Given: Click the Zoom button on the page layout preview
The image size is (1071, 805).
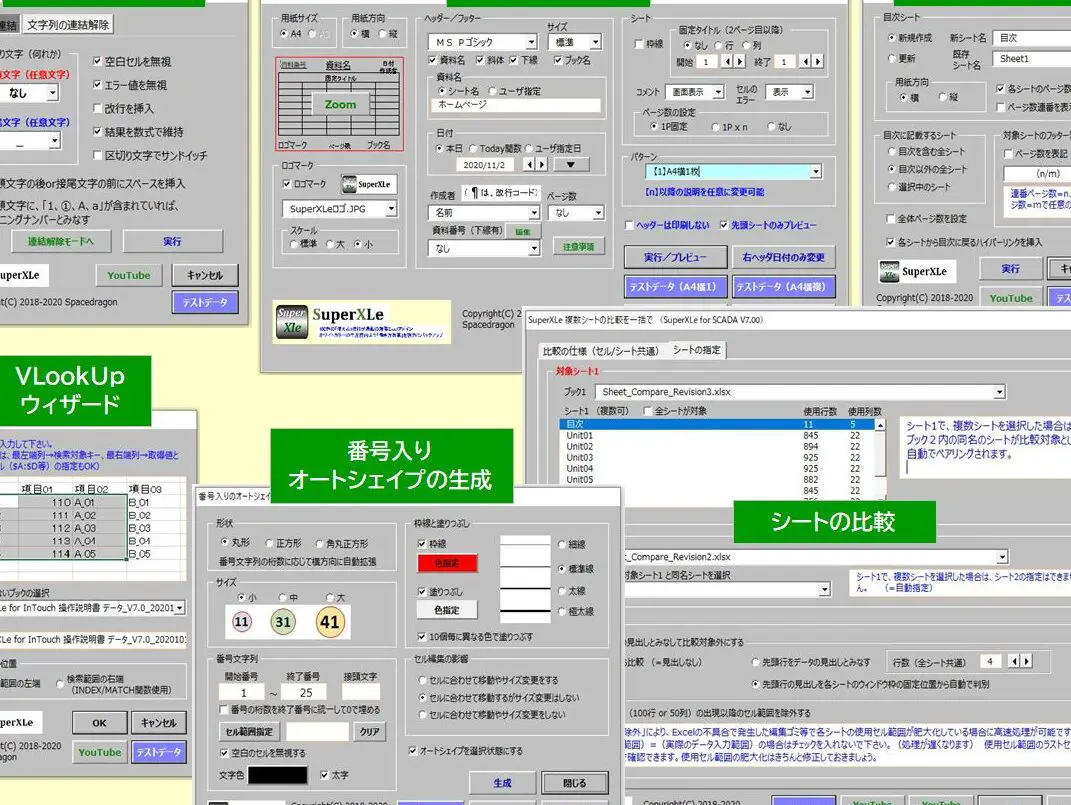Looking at the screenshot, I should click(340, 104).
